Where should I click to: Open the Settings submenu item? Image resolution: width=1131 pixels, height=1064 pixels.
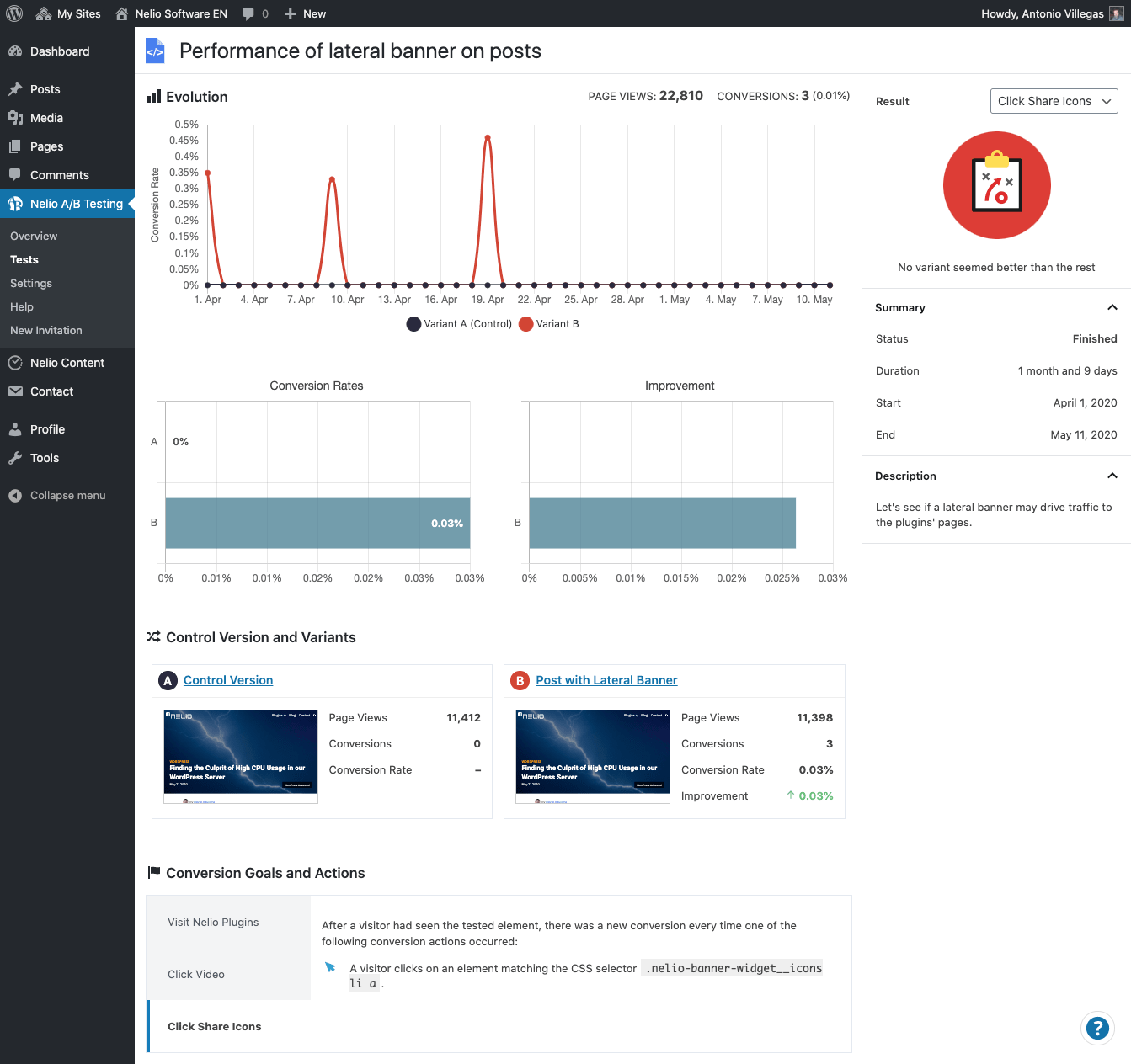coord(31,284)
